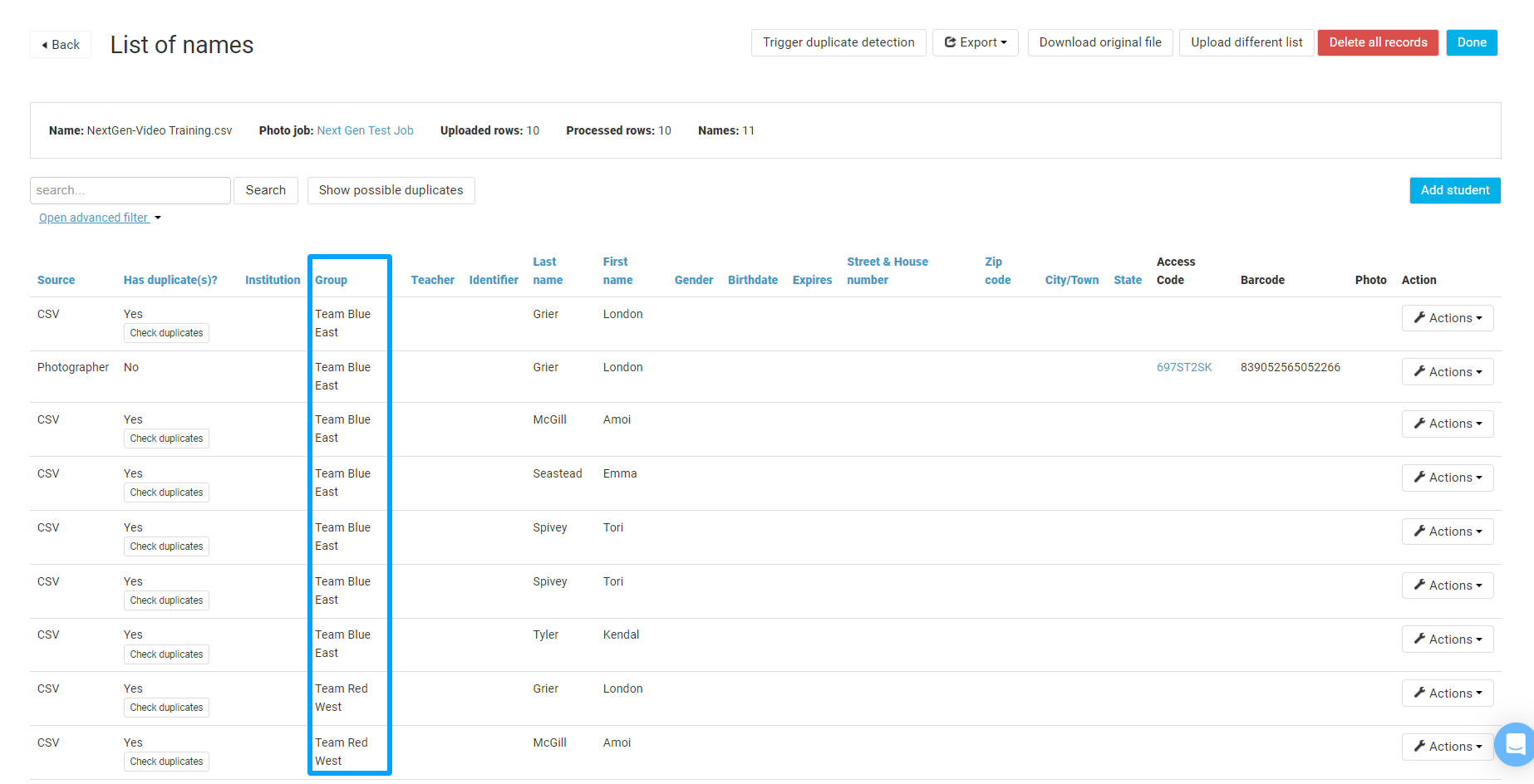Sort by Street & House number column
1534x784 pixels.
click(887, 271)
